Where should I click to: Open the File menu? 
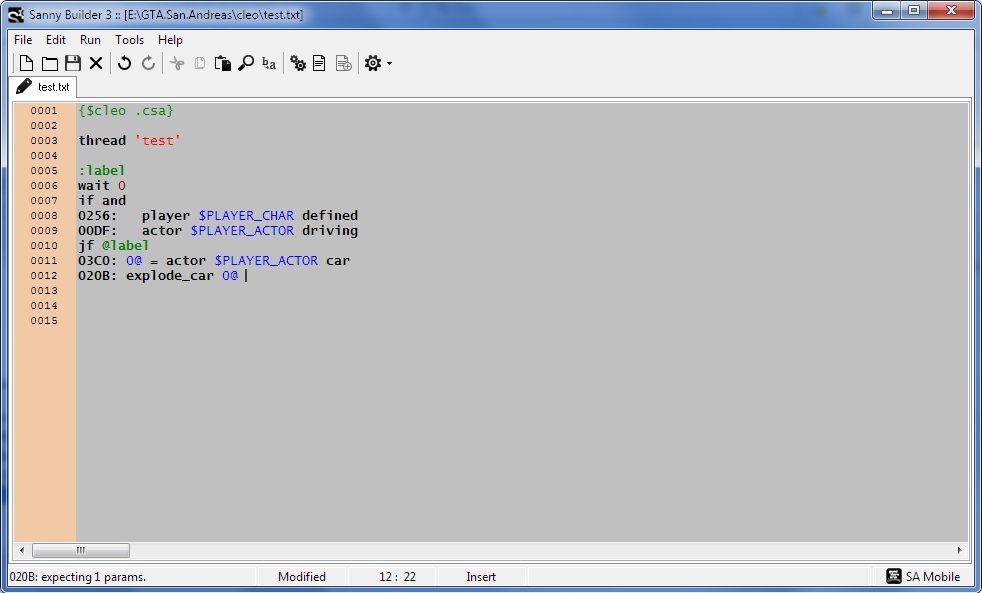pyautogui.click(x=22, y=40)
